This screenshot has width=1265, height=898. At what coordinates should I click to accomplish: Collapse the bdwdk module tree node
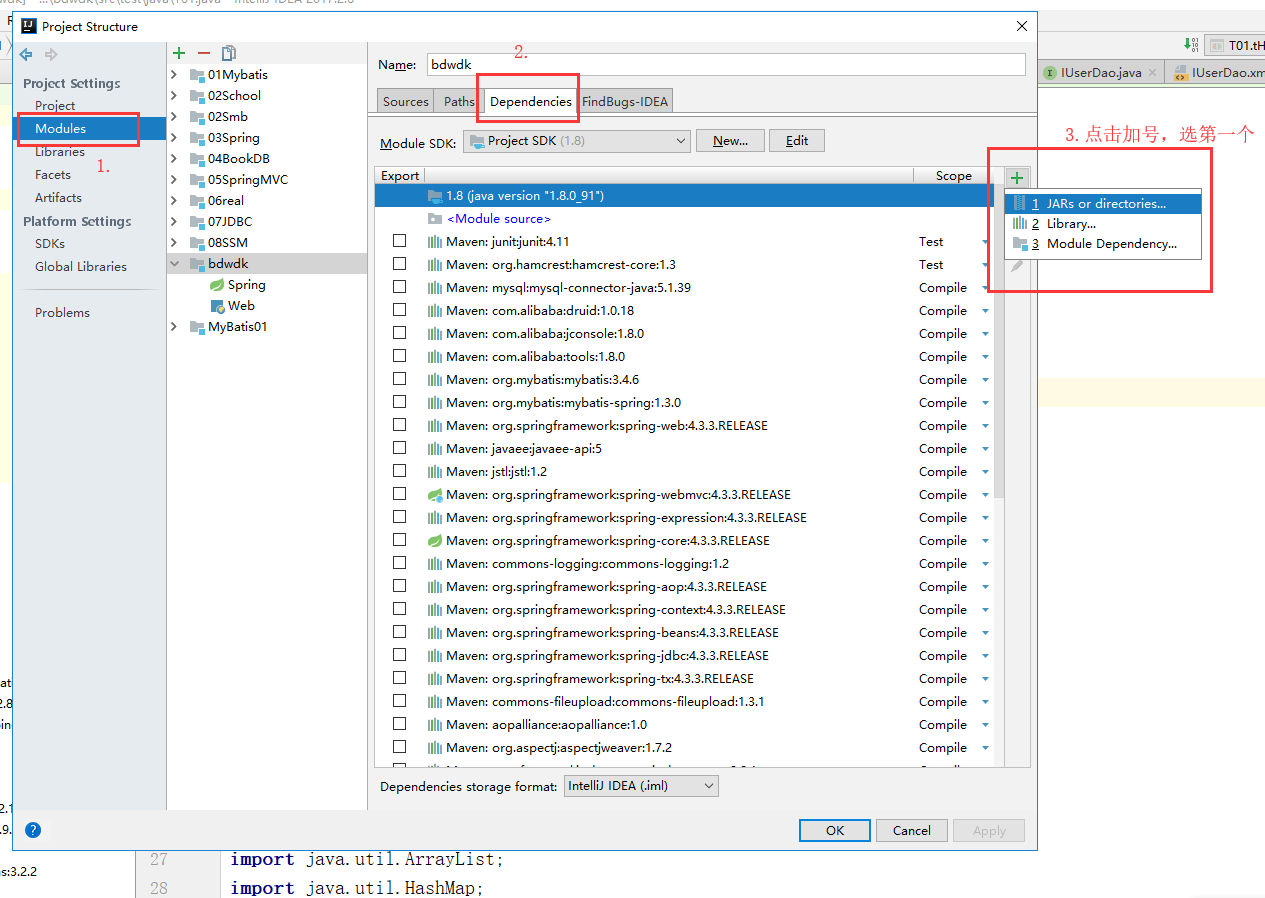coord(174,264)
